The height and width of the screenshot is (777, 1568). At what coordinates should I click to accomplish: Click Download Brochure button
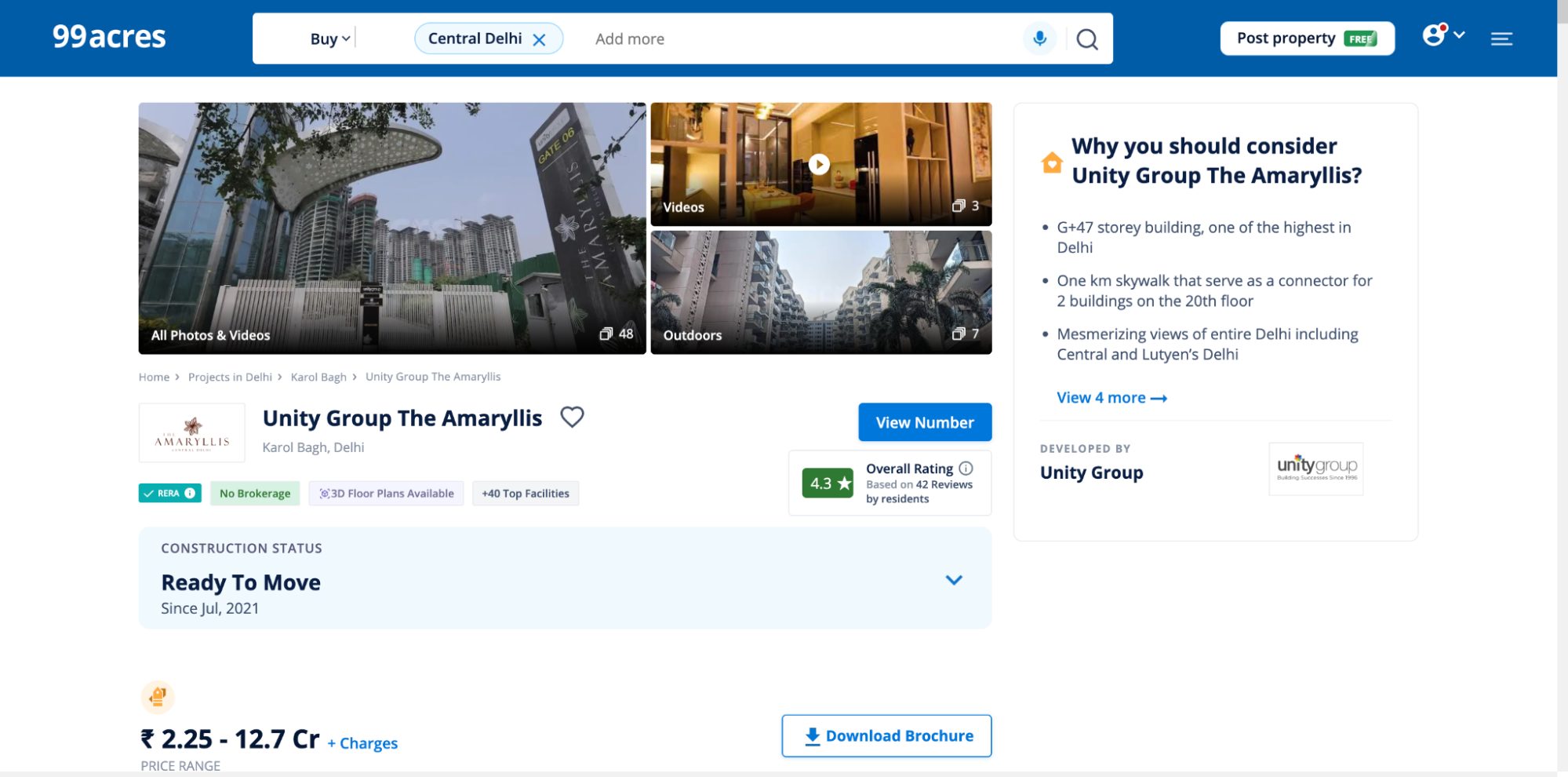pos(886,735)
